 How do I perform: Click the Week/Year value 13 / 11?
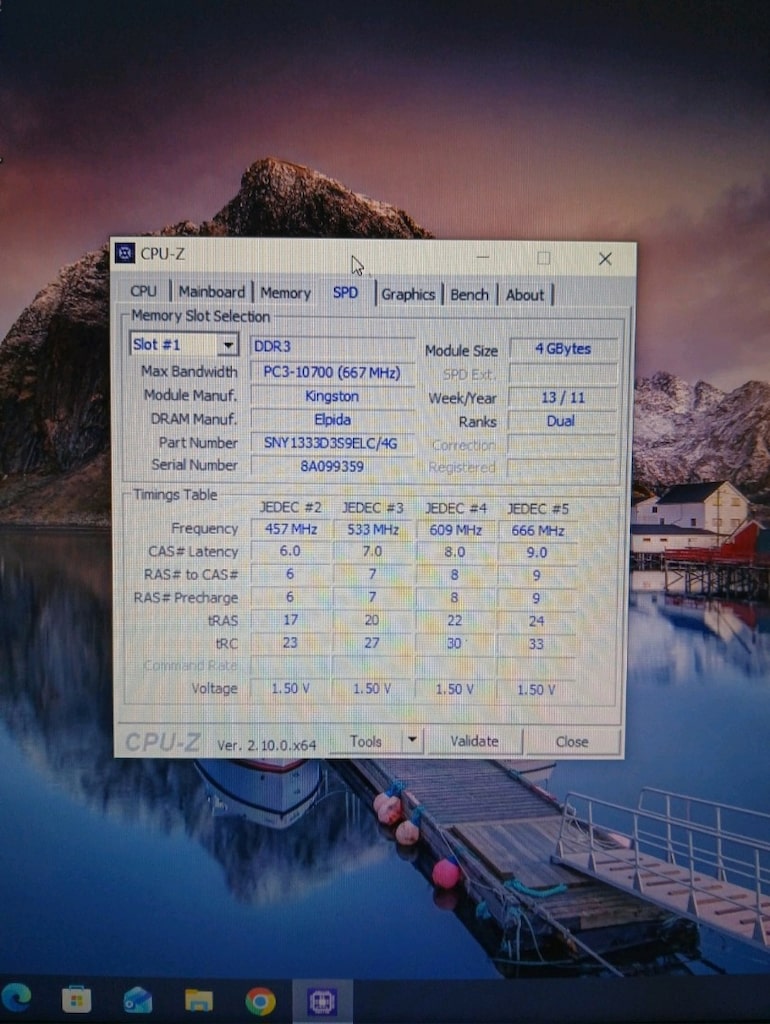[563, 397]
